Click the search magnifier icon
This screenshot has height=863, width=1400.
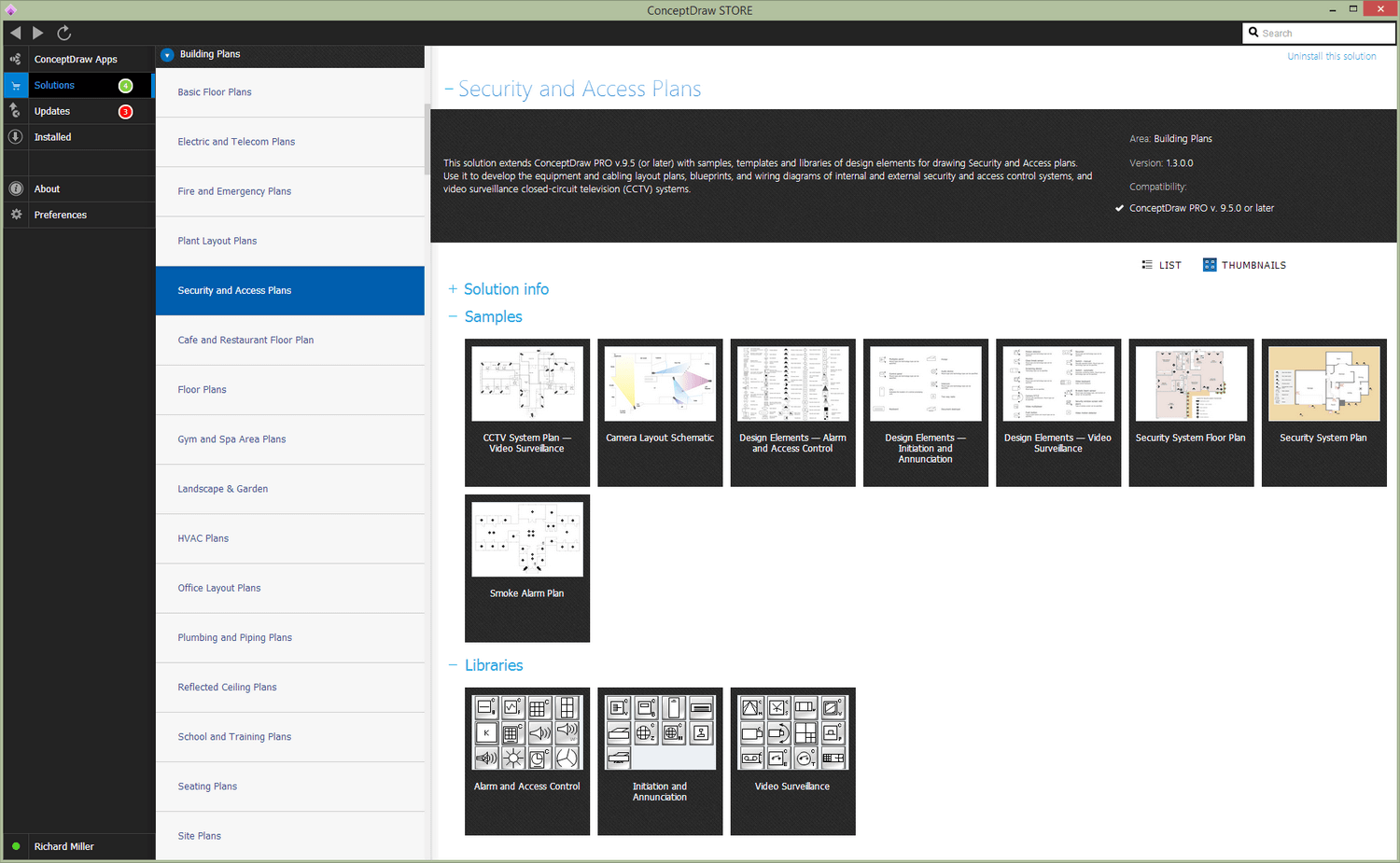click(x=1253, y=33)
